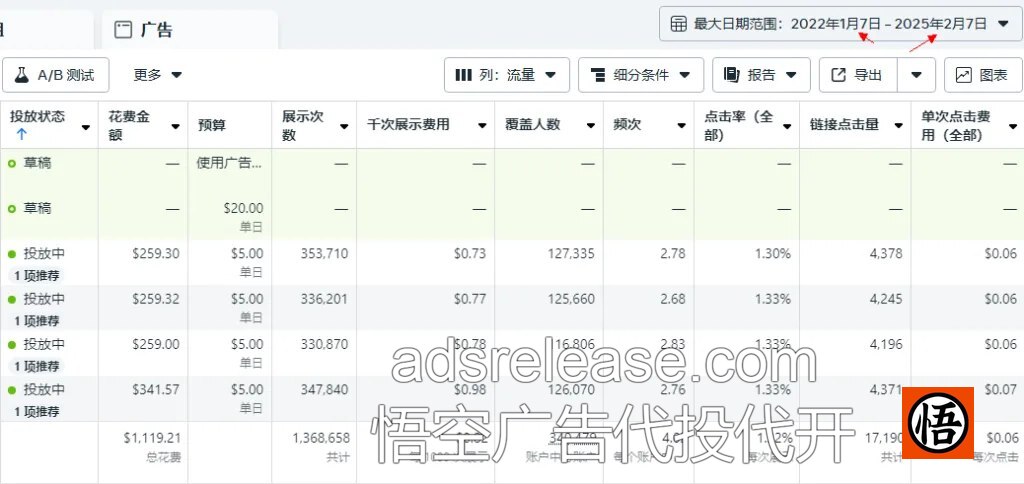The height and width of the screenshot is (484, 1024).
Task: Click the 报告 report icon
Action: pyautogui.click(x=731, y=75)
